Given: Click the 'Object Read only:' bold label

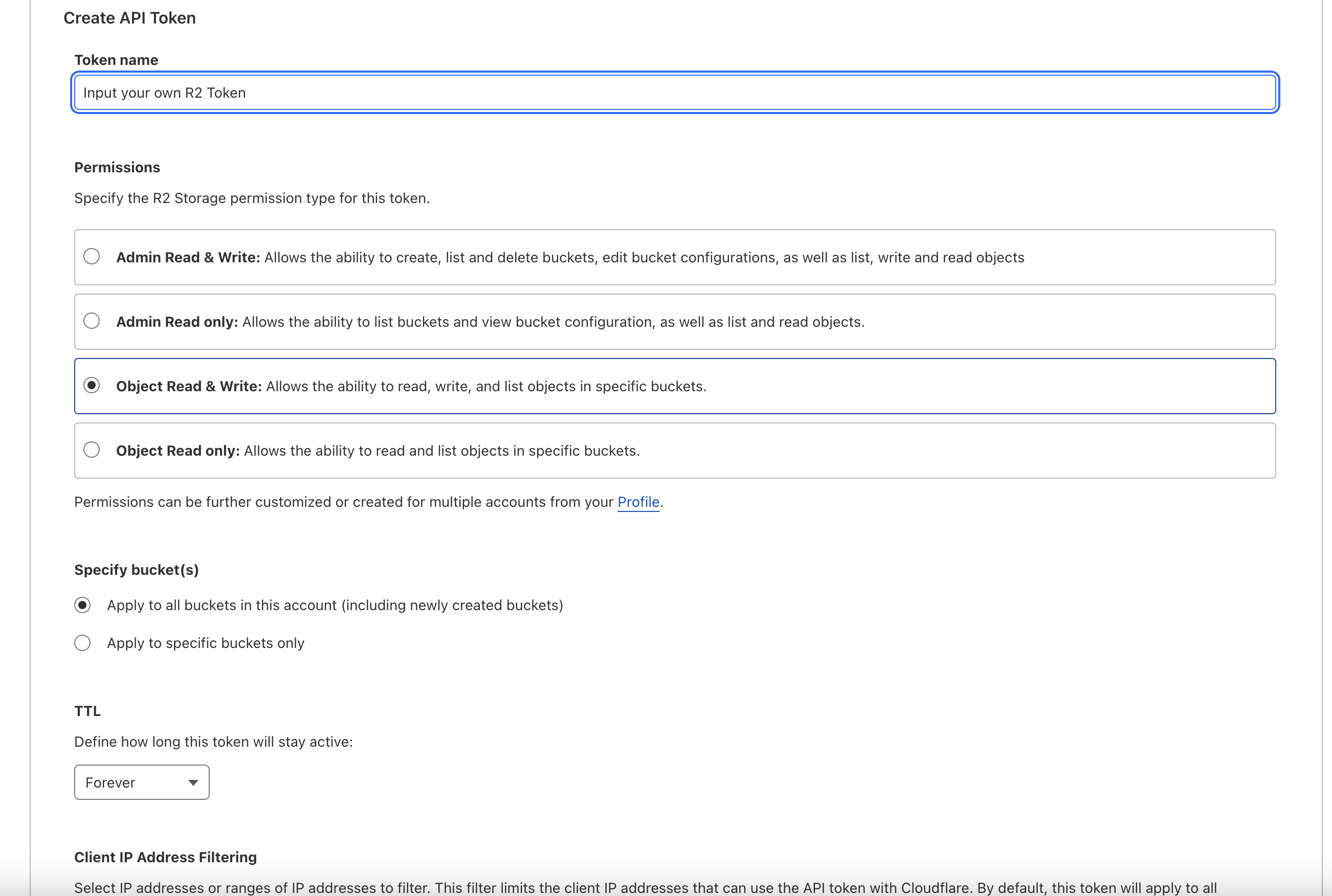Looking at the screenshot, I should tap(177, 452).
